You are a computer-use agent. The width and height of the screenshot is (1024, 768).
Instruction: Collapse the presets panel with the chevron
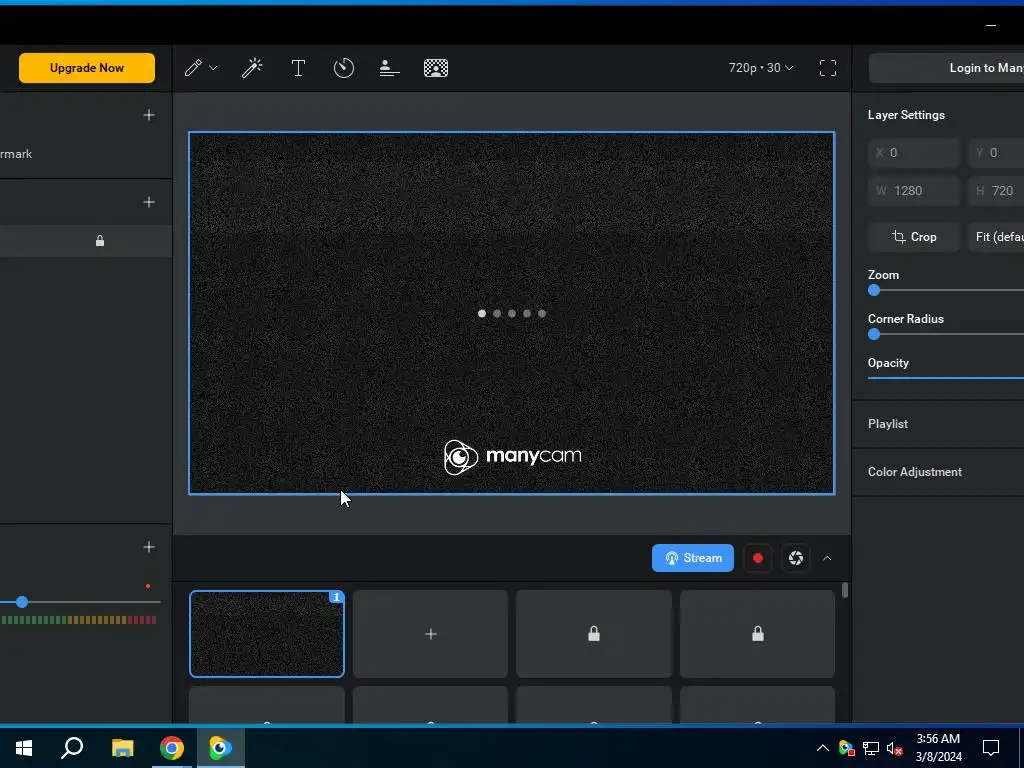(827, 558)
